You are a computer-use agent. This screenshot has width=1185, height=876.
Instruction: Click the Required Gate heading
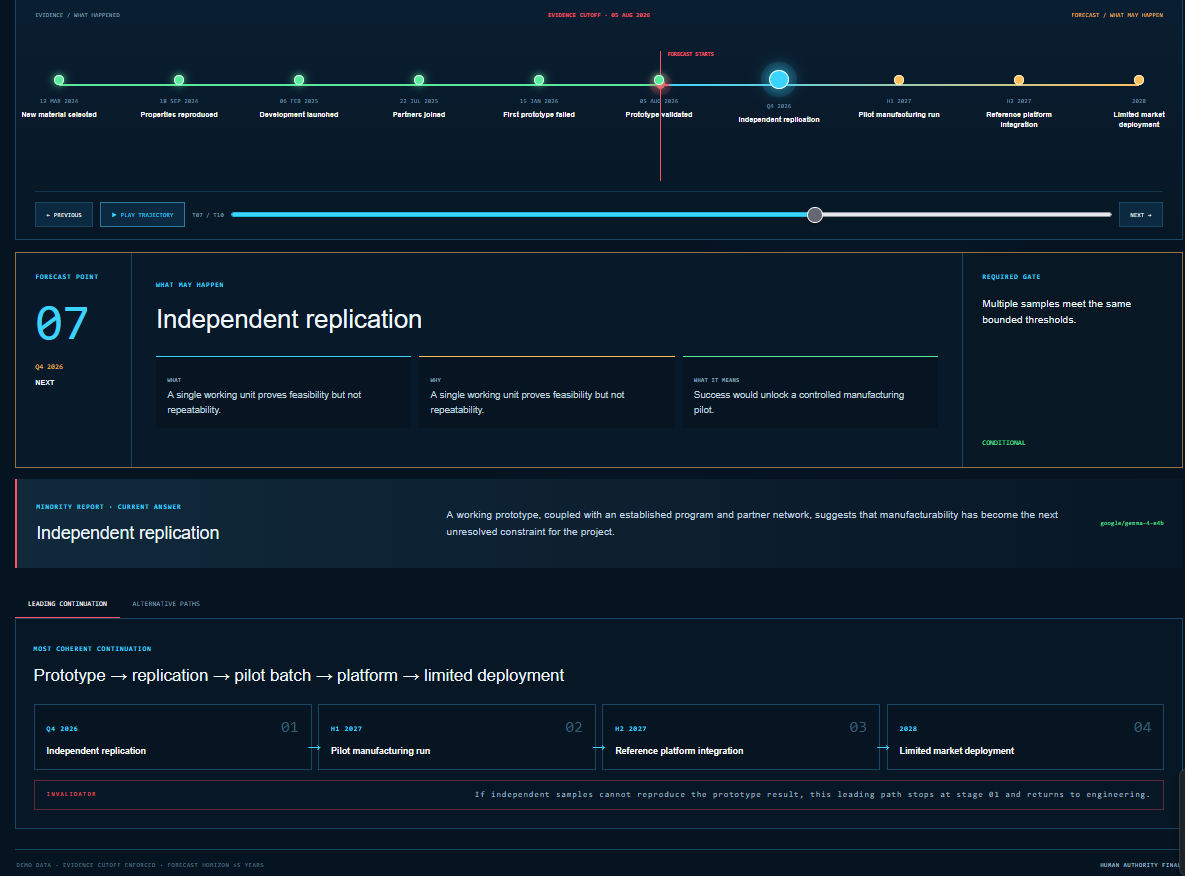1011,277
